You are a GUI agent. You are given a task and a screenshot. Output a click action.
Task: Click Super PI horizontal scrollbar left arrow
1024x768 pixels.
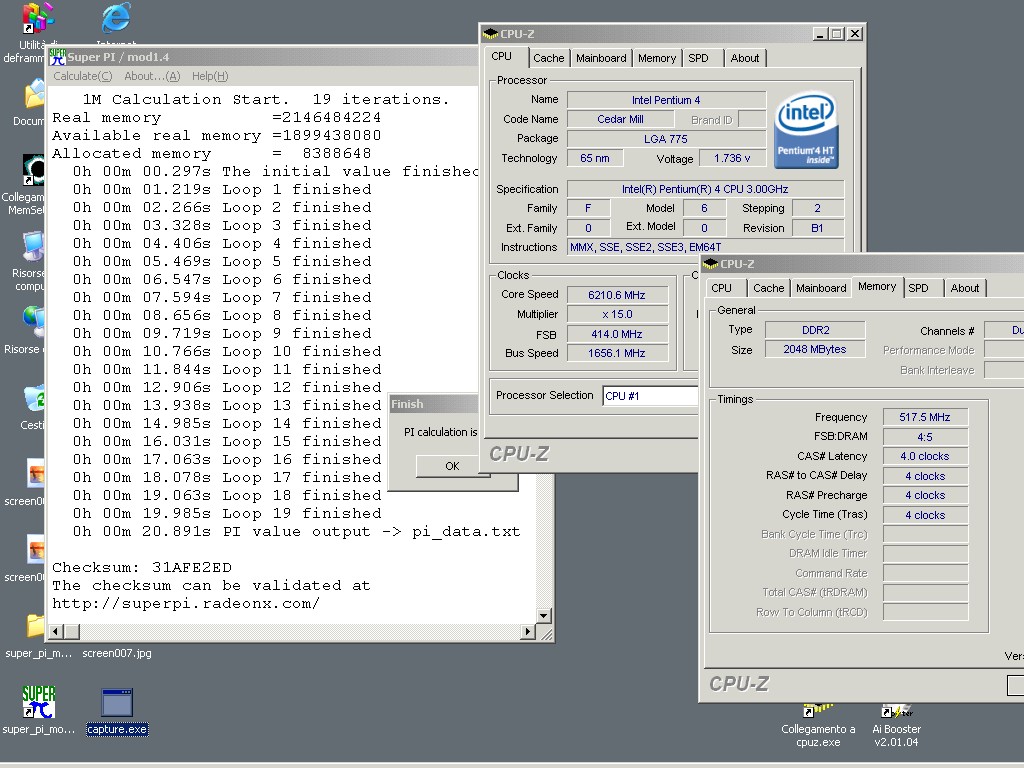(56, 632)
